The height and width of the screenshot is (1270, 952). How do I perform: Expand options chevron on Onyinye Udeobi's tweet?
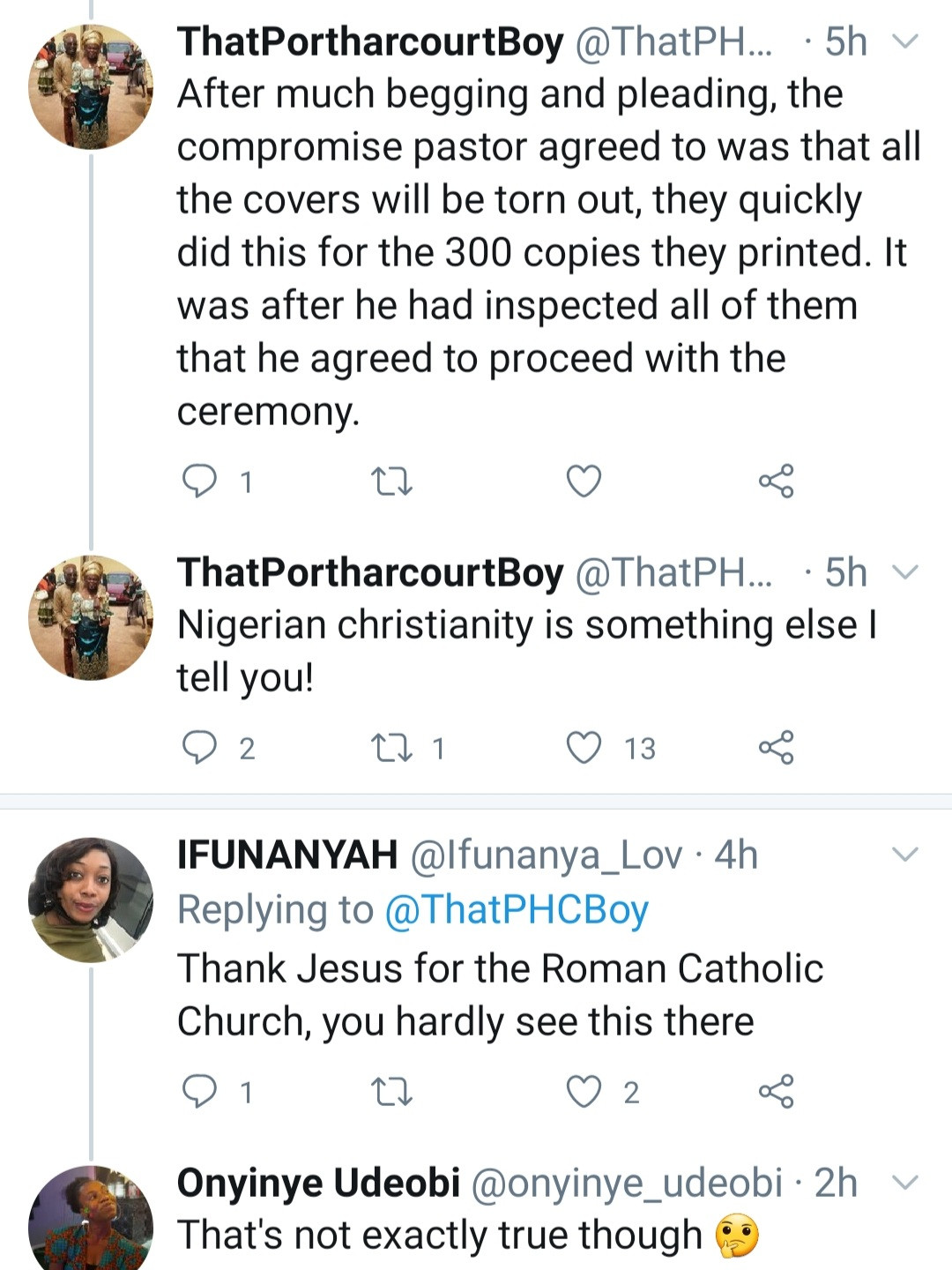(x=905, y=1182)
